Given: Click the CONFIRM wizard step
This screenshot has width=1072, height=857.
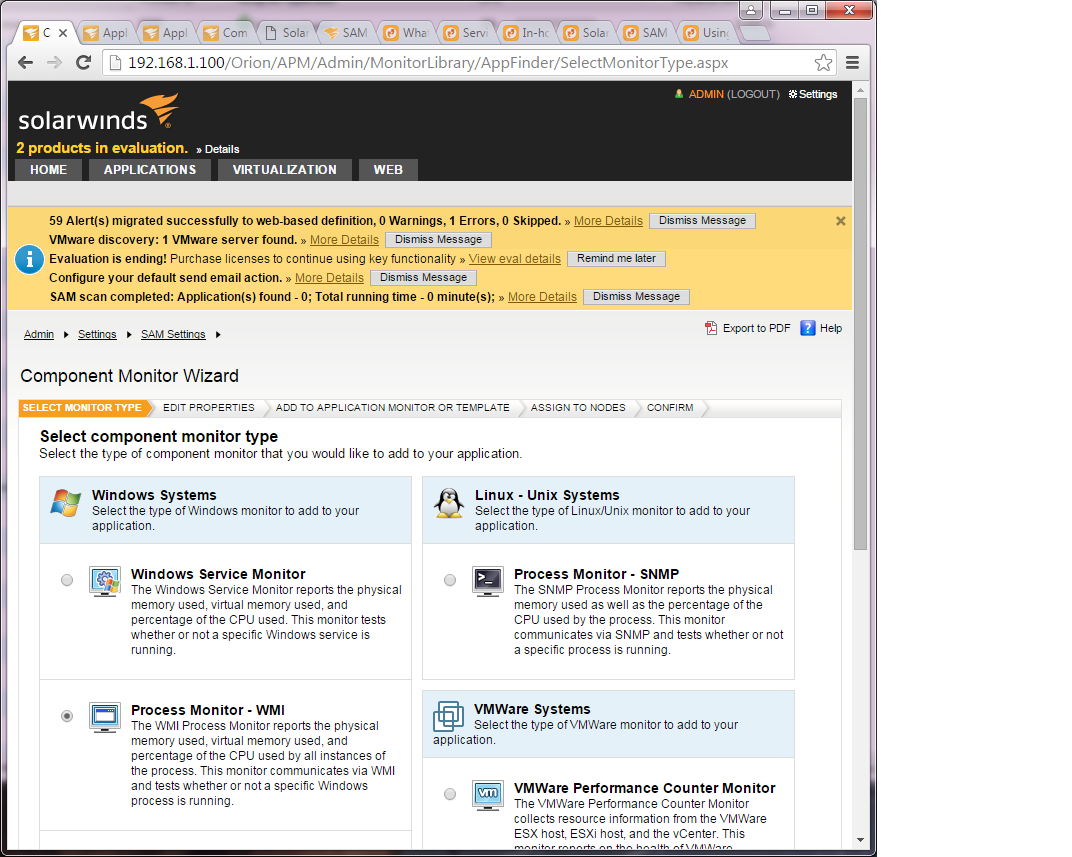Looking at the screenshot, I should 670,408.
